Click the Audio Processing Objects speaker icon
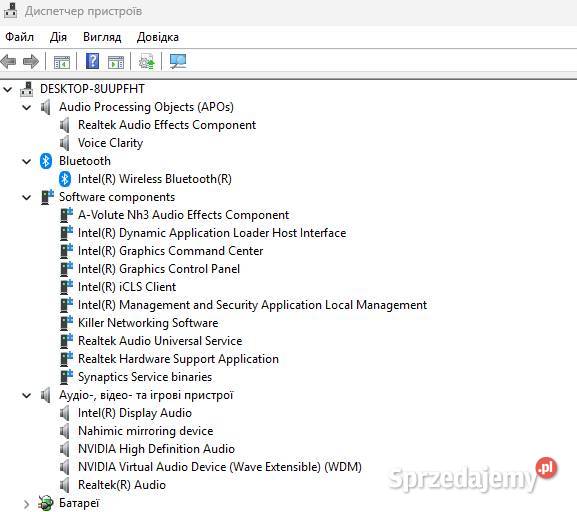 click(46, 107)
